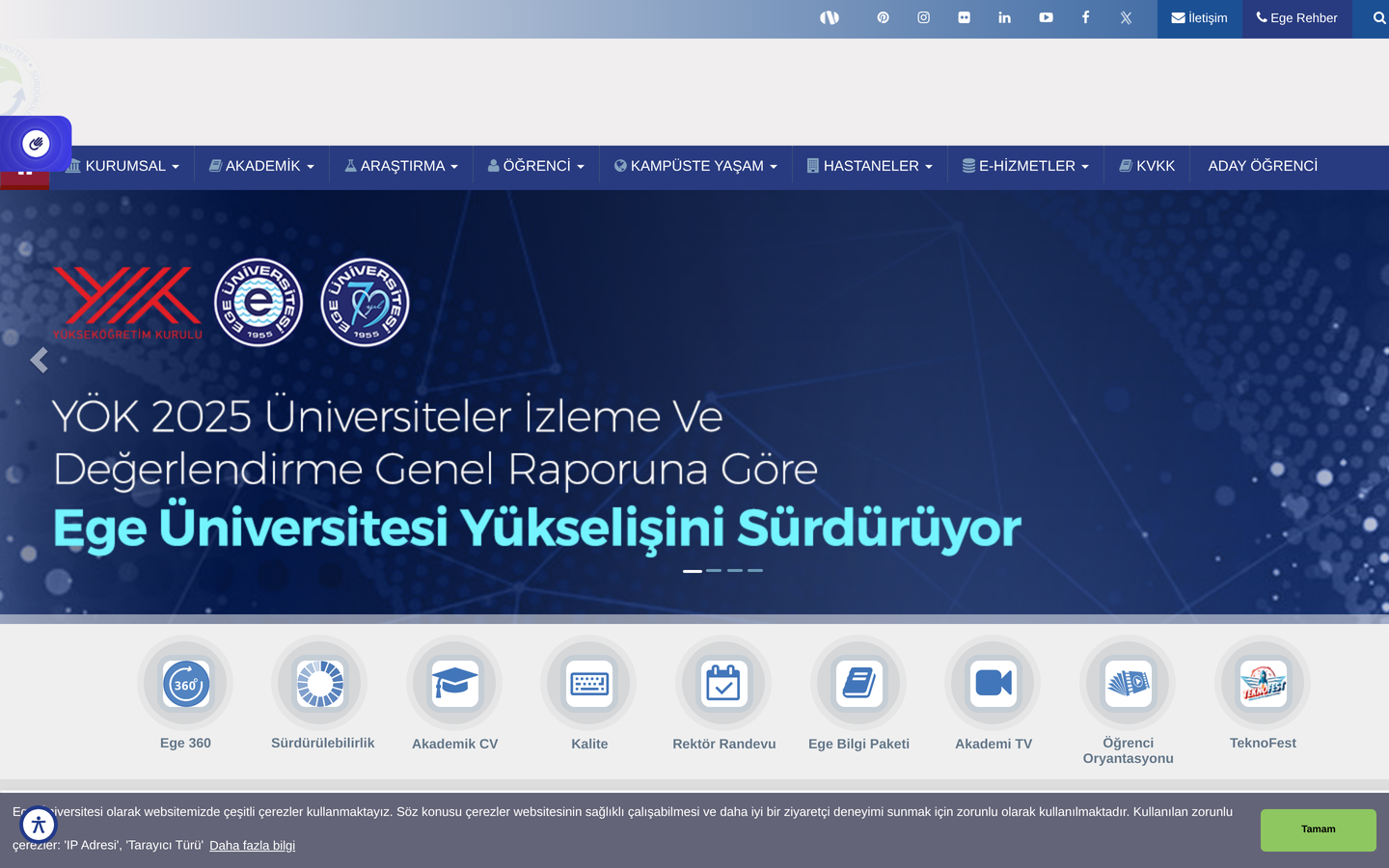The height and width of the screenshot is (868, 1389).
Task: Select the third carousel indicator dash
Action: pyautogui.click(x=735, y=571)
